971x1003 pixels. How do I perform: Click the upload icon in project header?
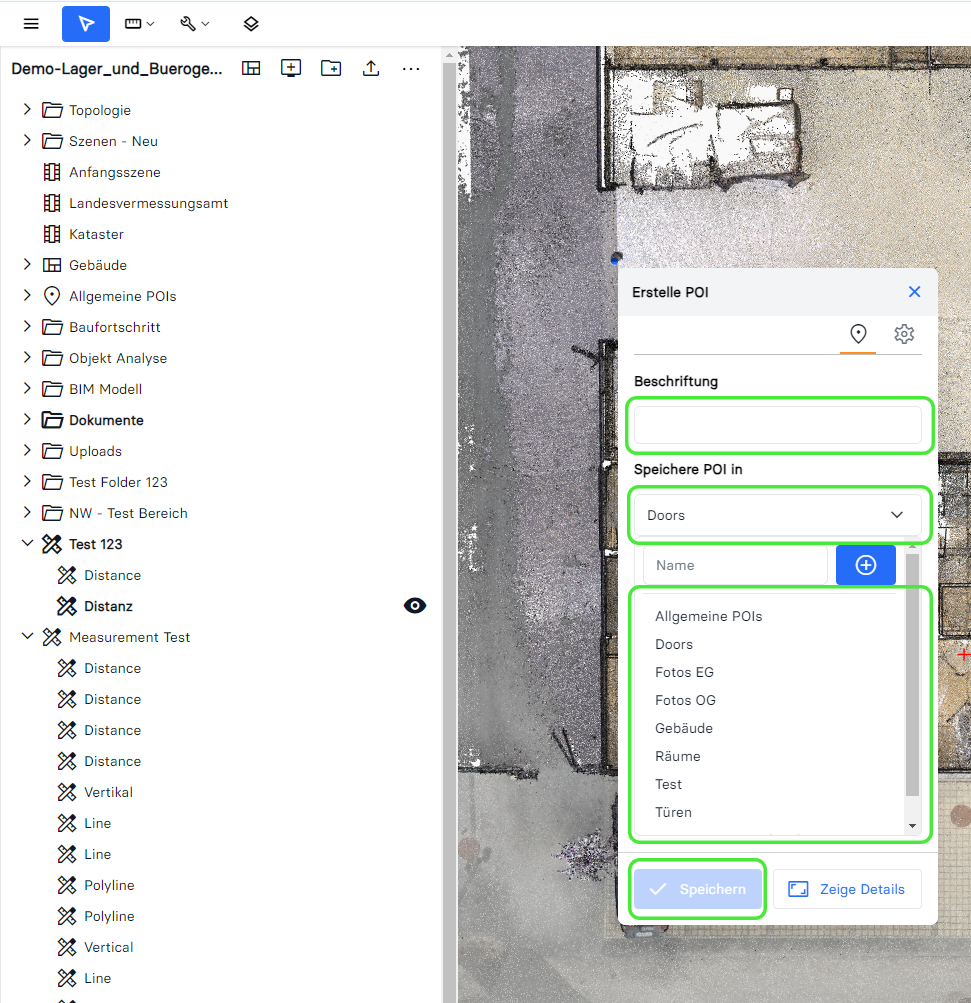pos(371,68)
